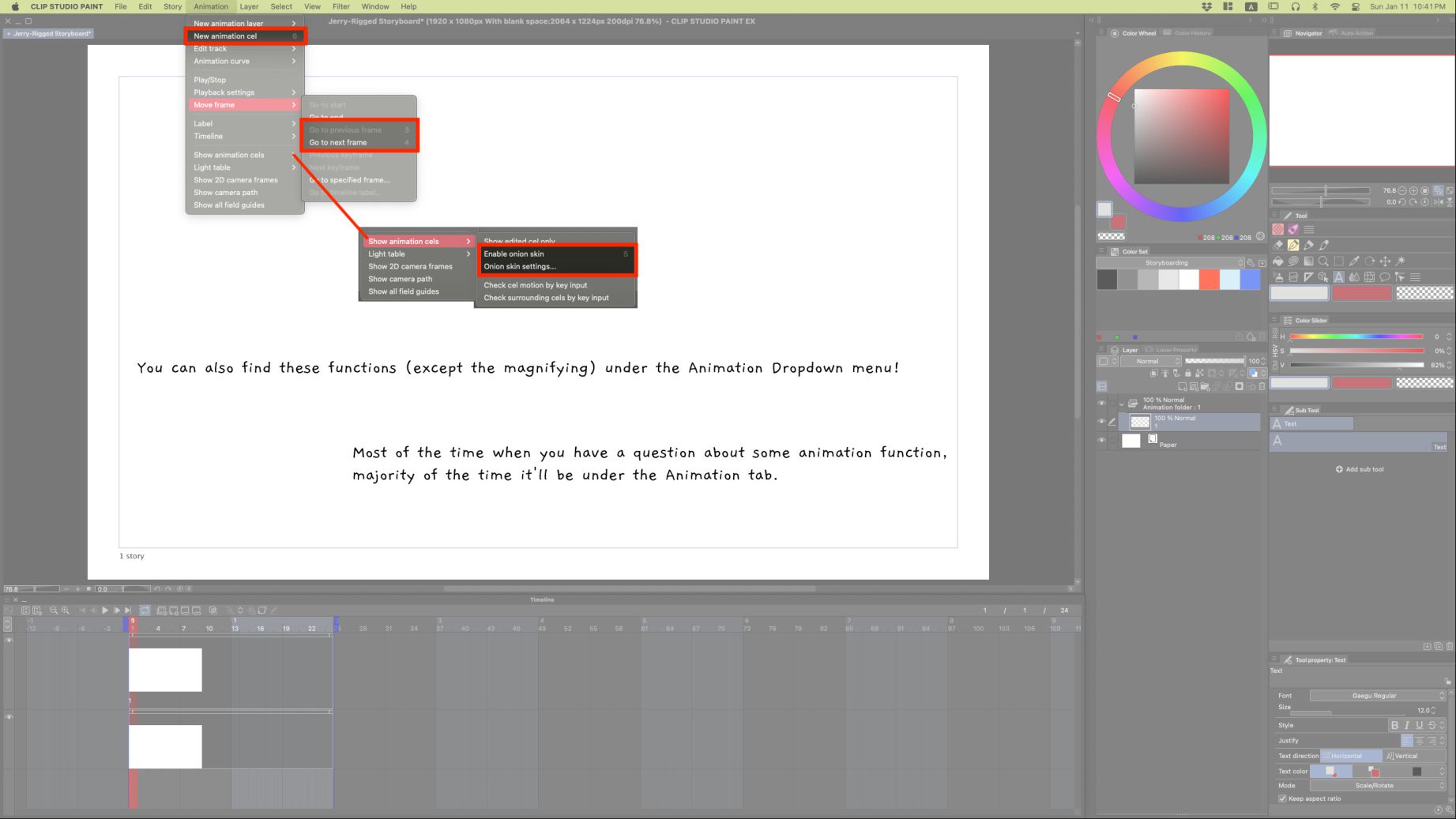Viewport: 1456px width, 819px height.
Task: Select the Eyedropper tool
Action: click(x=1354, y=261)
